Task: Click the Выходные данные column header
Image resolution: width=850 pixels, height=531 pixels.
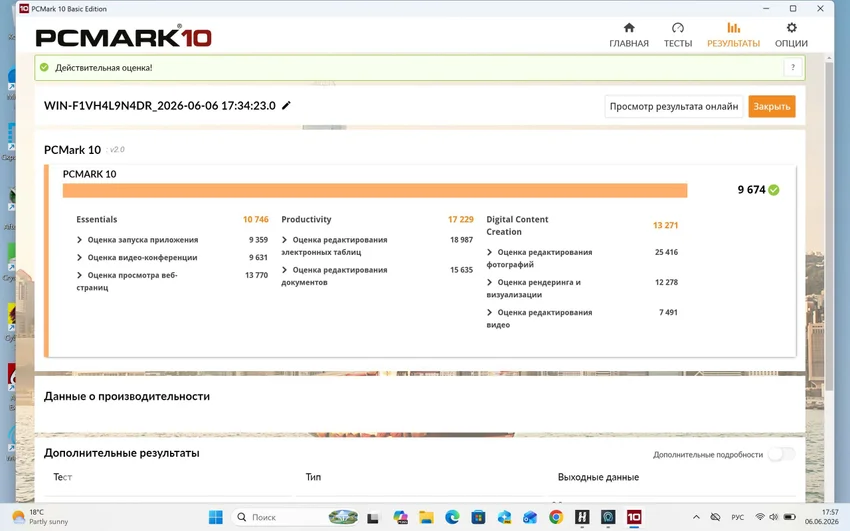Action: tap(598, 477)
